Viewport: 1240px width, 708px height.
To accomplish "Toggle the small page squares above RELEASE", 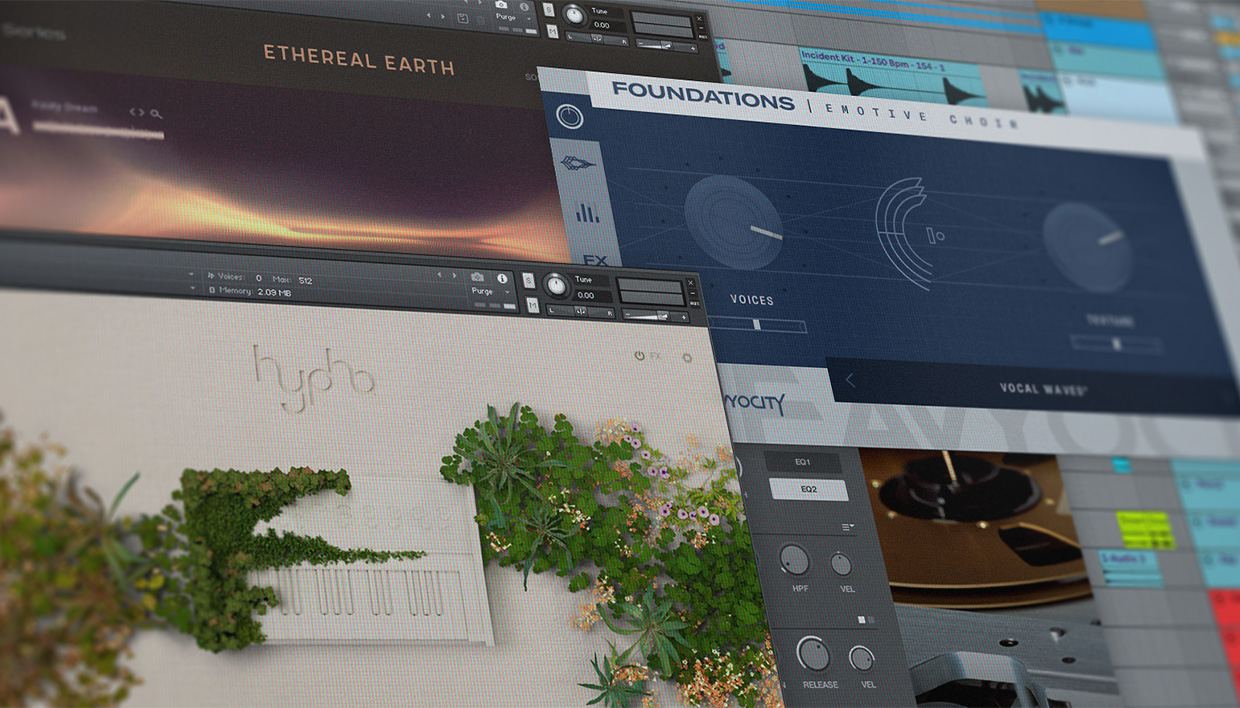I will coord(866,620).
